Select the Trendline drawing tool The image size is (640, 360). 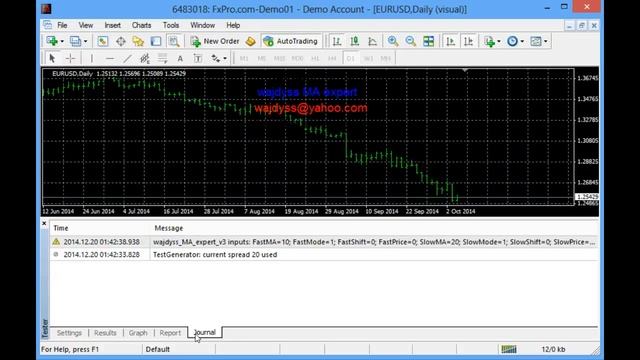click(x=127, y=58)
